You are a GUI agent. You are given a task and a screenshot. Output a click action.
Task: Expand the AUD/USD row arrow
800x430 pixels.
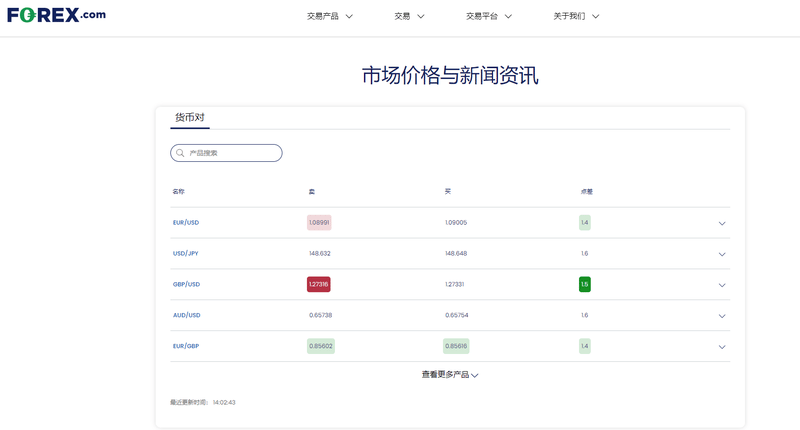[722, 316]
